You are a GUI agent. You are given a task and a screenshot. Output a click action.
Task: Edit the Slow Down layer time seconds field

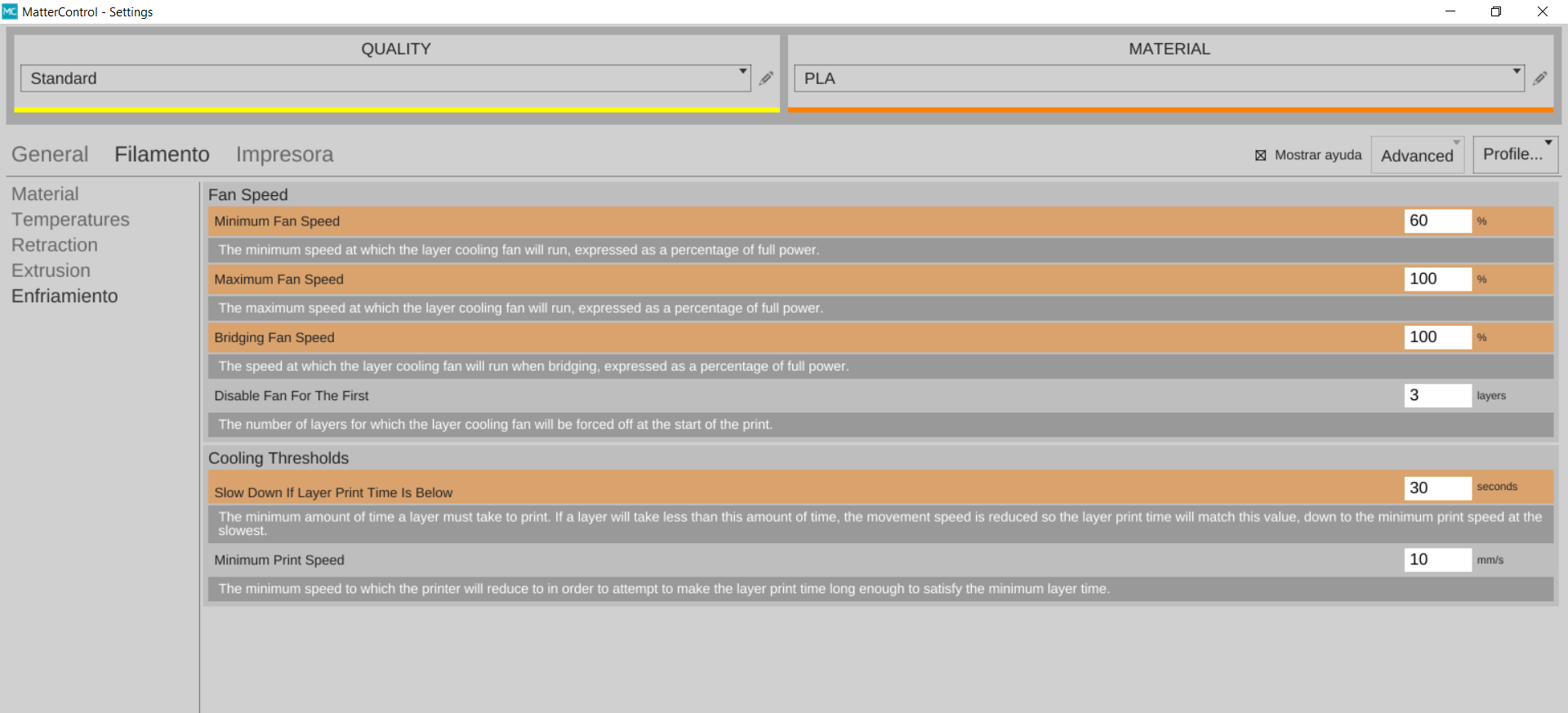pyautogui.click(x=1437, y=488)
